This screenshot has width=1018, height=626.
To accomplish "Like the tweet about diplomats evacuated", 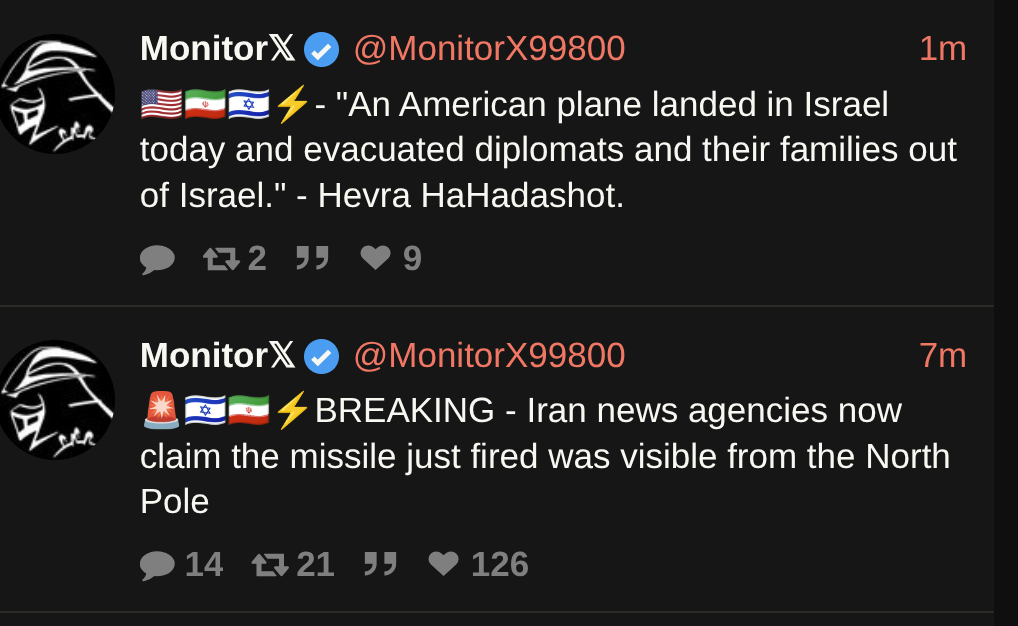I will click(x=391, y=258).
